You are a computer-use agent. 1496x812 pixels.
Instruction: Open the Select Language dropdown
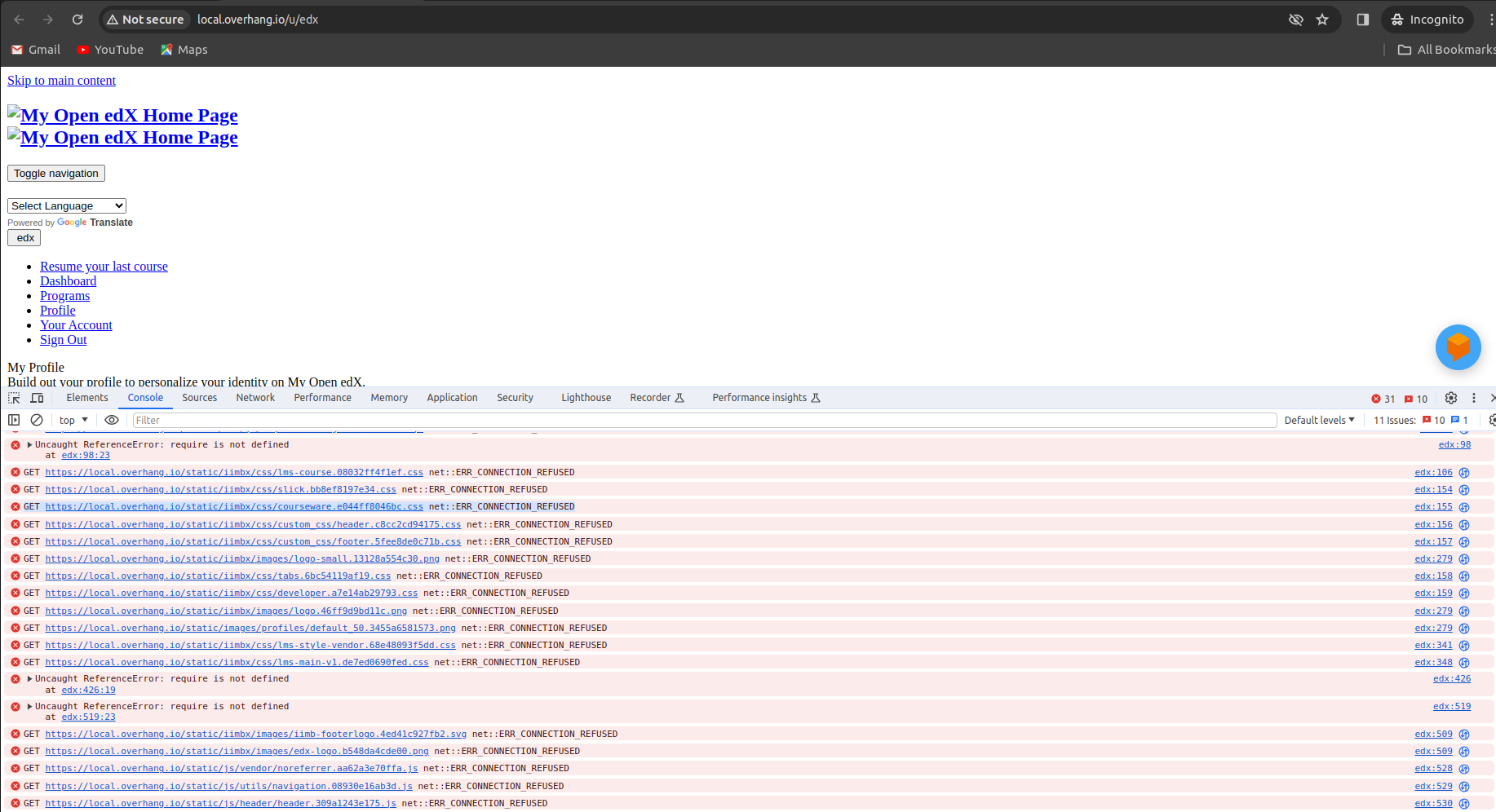67,206
